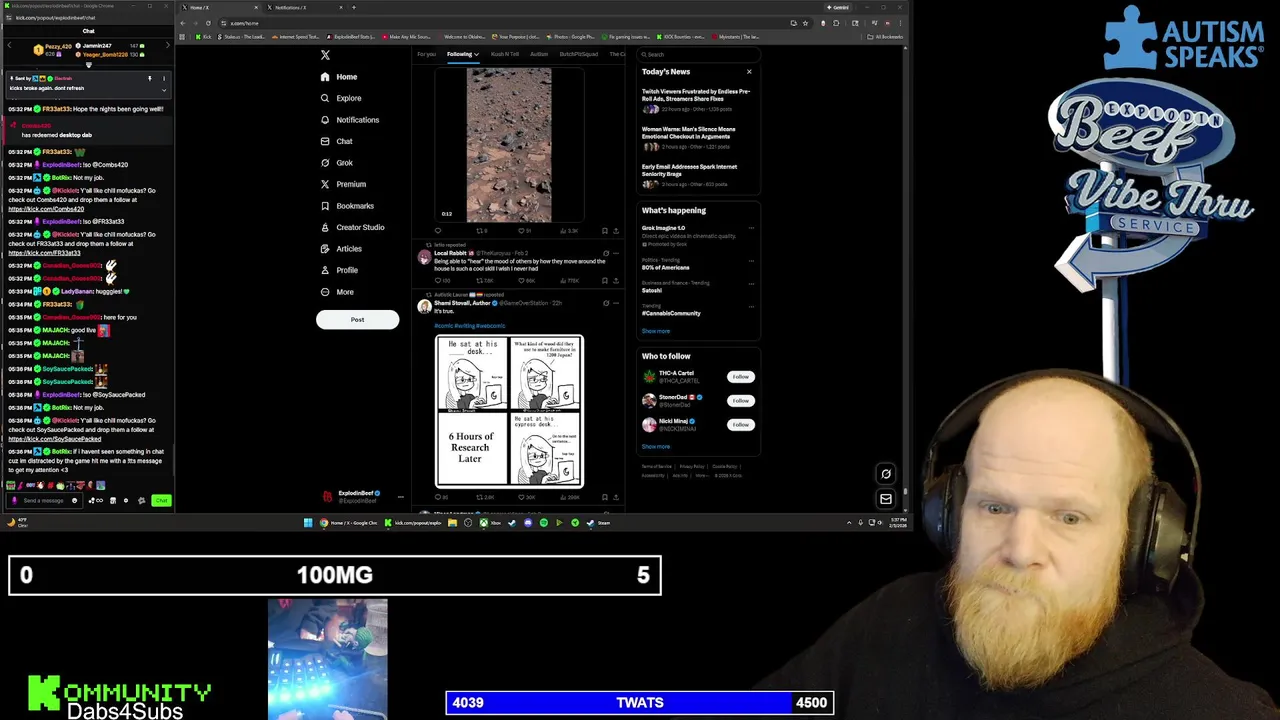Screen dimensions: 1280x720
Task: Open emoji picker in Kick chat input
Action: pos(74,501)
